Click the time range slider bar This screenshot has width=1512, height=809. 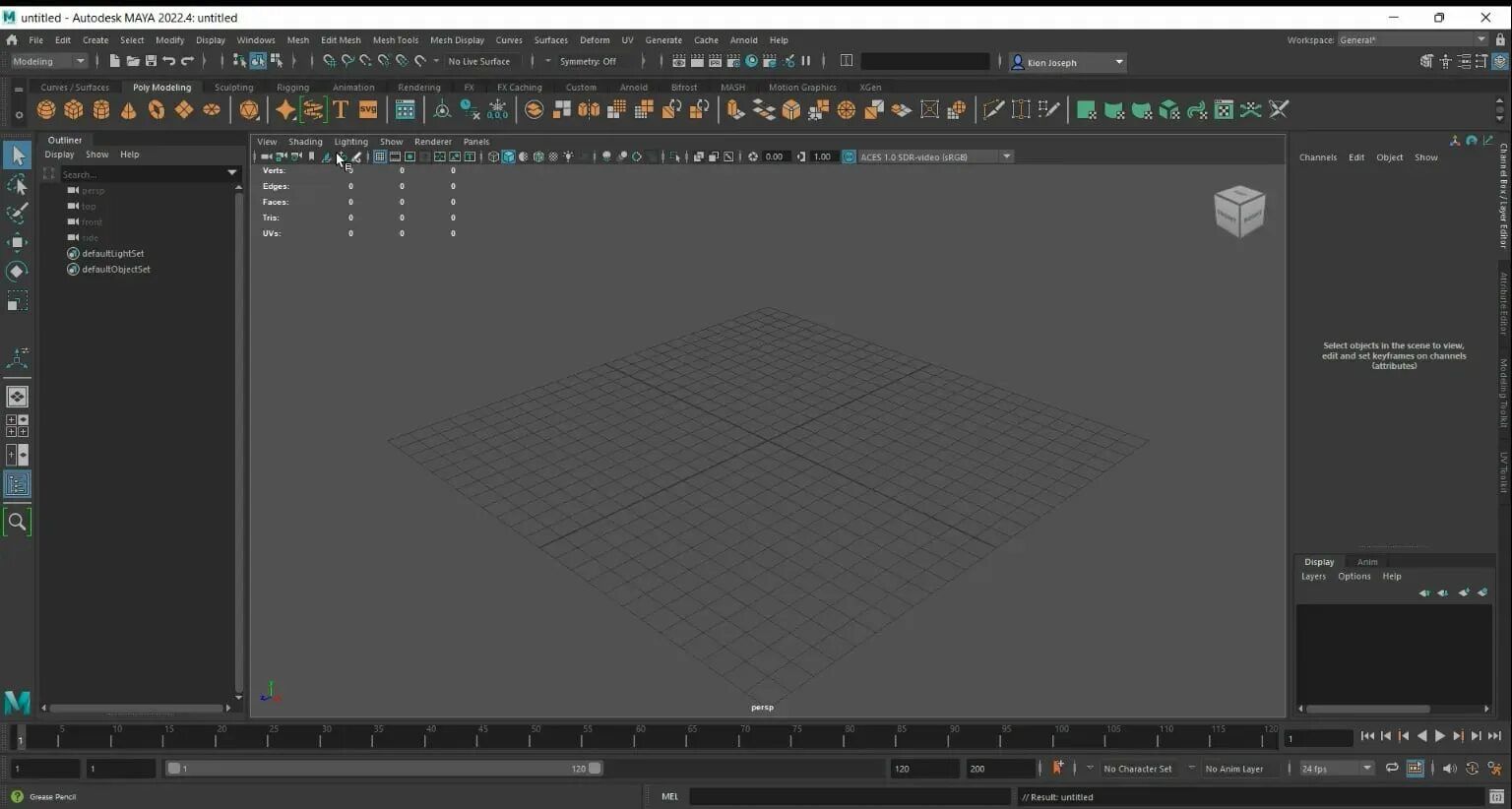[x=384, y=769]
